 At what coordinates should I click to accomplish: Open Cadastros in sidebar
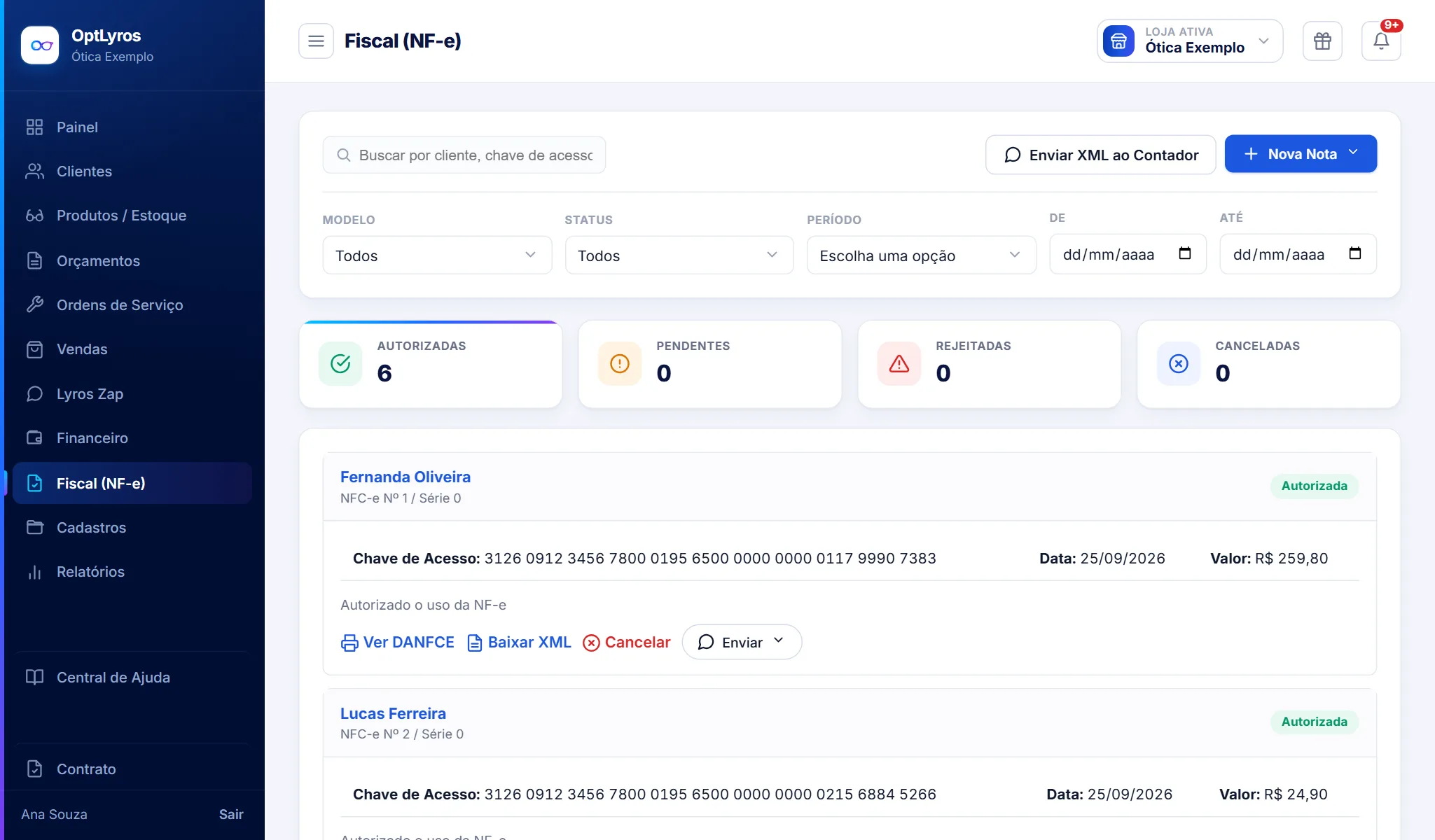[x=132, y=528]
